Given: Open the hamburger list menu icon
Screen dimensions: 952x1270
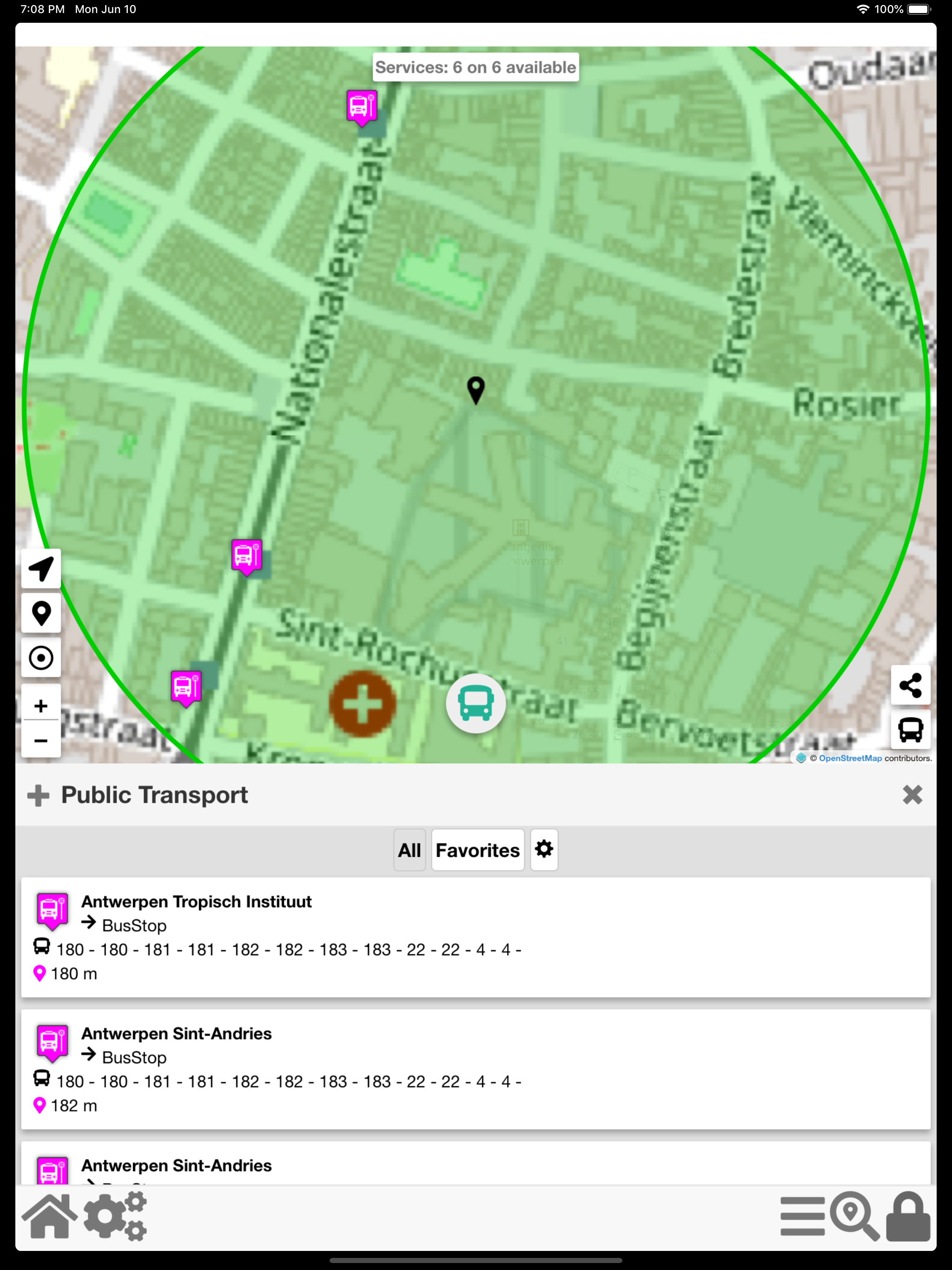Looking at the screenshot, I should [x=802, y=1216].
